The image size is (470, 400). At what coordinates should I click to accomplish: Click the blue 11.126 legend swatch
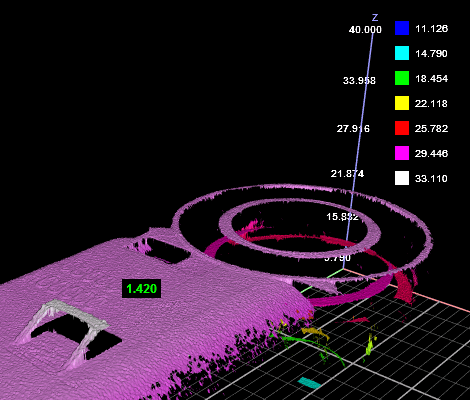tap(402, 28)
